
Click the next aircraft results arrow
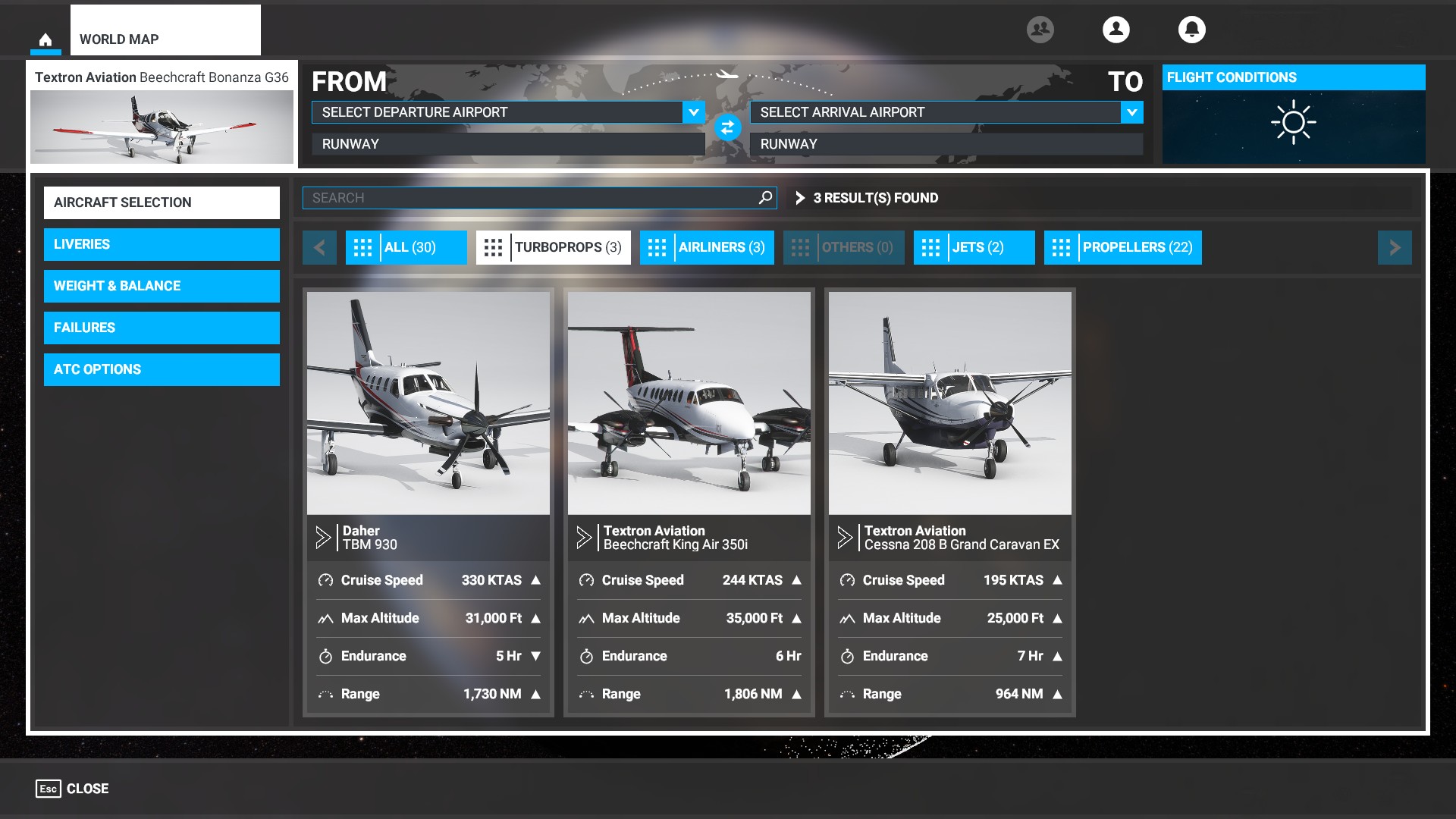pyautogui.click(x=1395, y=247)
